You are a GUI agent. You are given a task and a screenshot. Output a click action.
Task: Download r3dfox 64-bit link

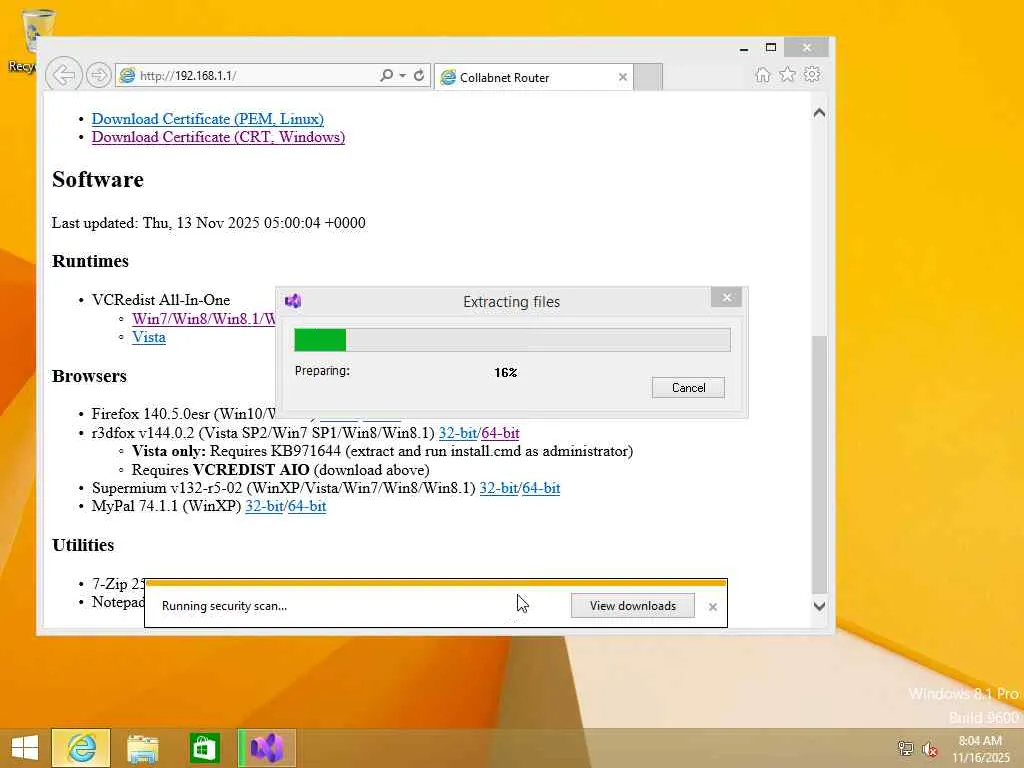coord(500,433)
